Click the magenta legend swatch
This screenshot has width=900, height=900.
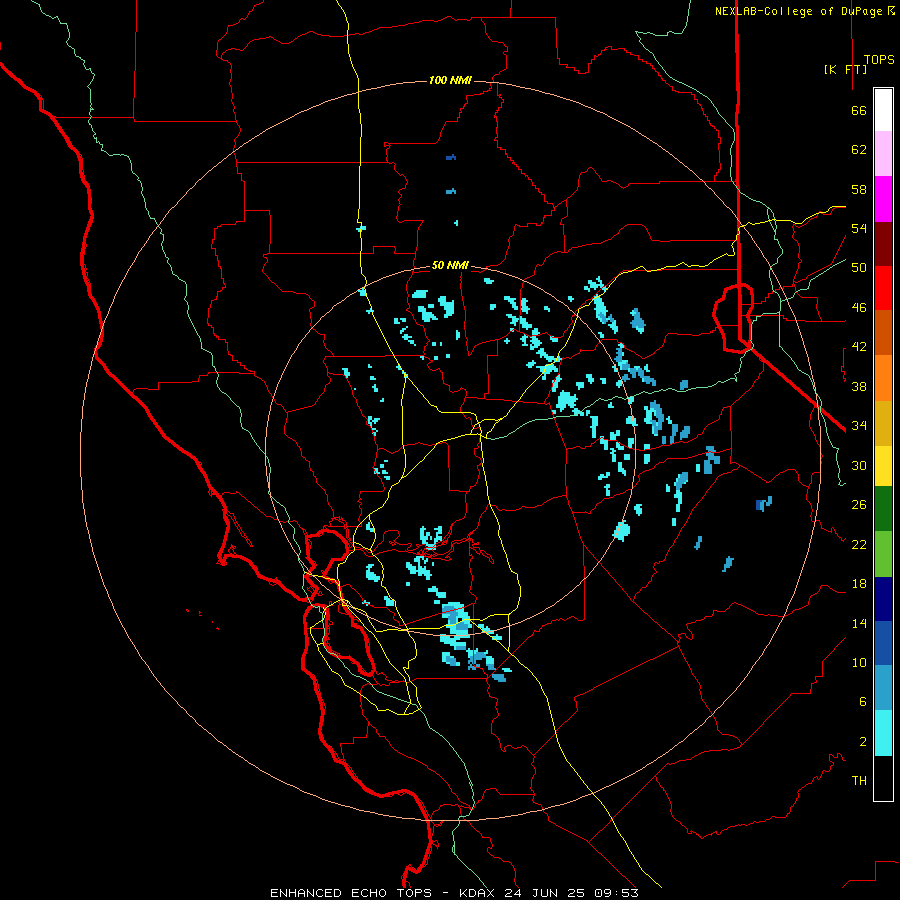coord(883,199)
